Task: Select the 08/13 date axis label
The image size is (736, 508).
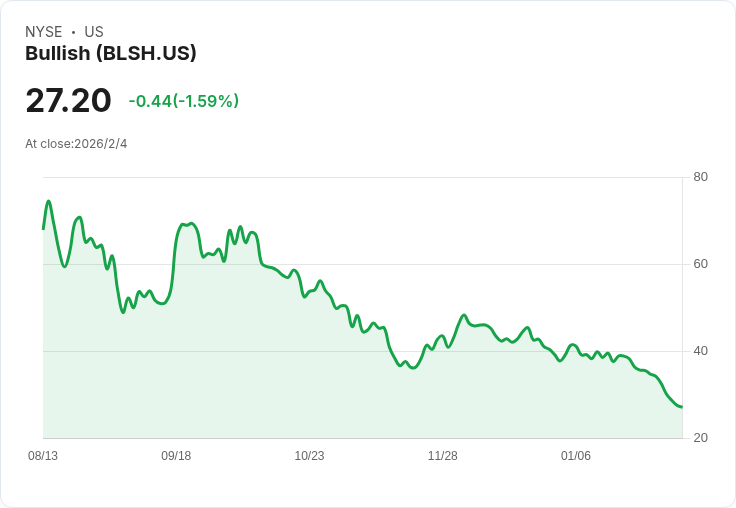Action: click(43, 456)
